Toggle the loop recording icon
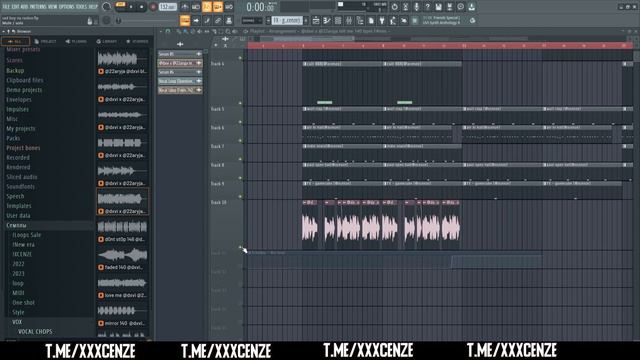 229,7
